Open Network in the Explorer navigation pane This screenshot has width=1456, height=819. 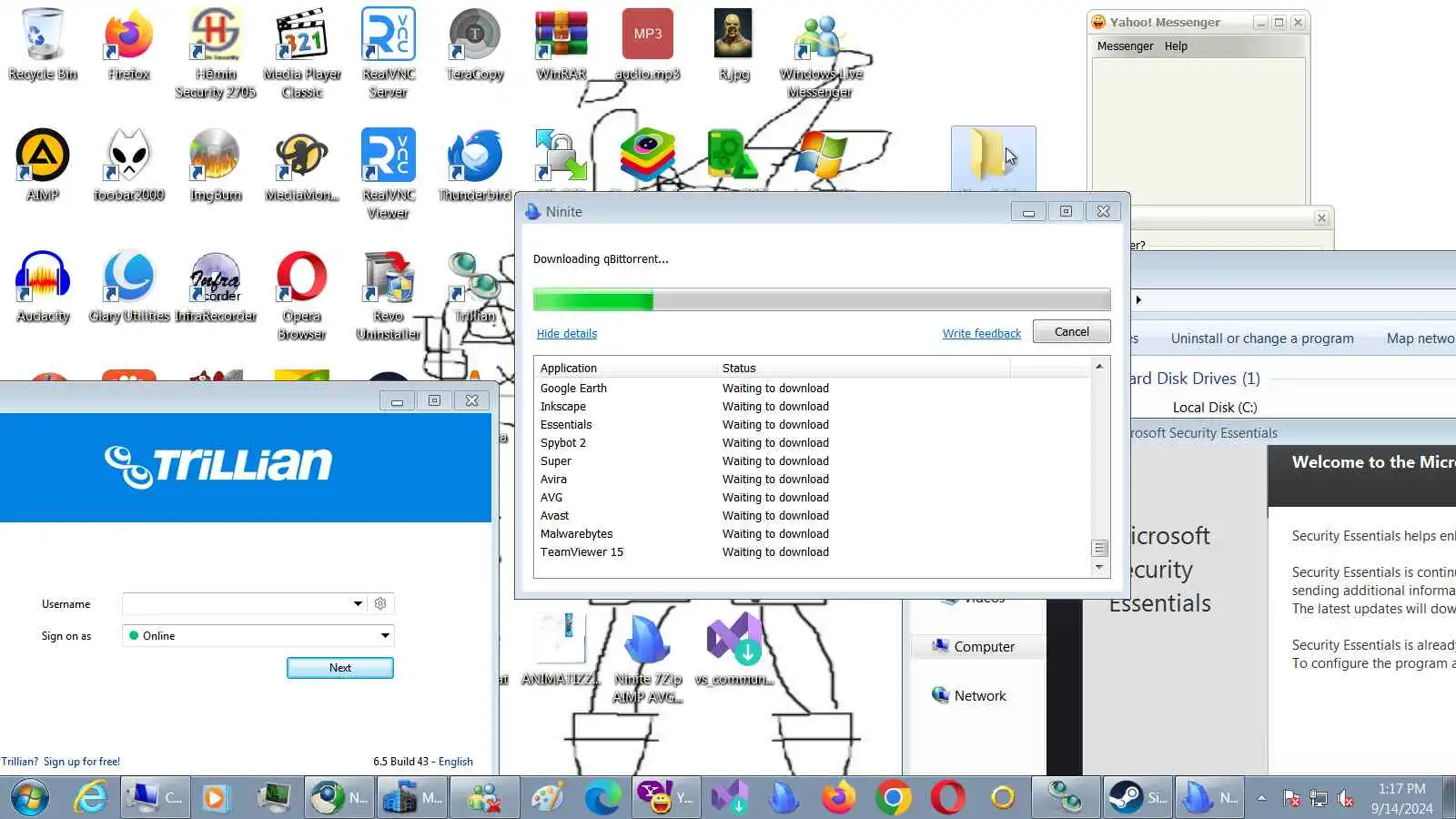[x=969, y=696]
